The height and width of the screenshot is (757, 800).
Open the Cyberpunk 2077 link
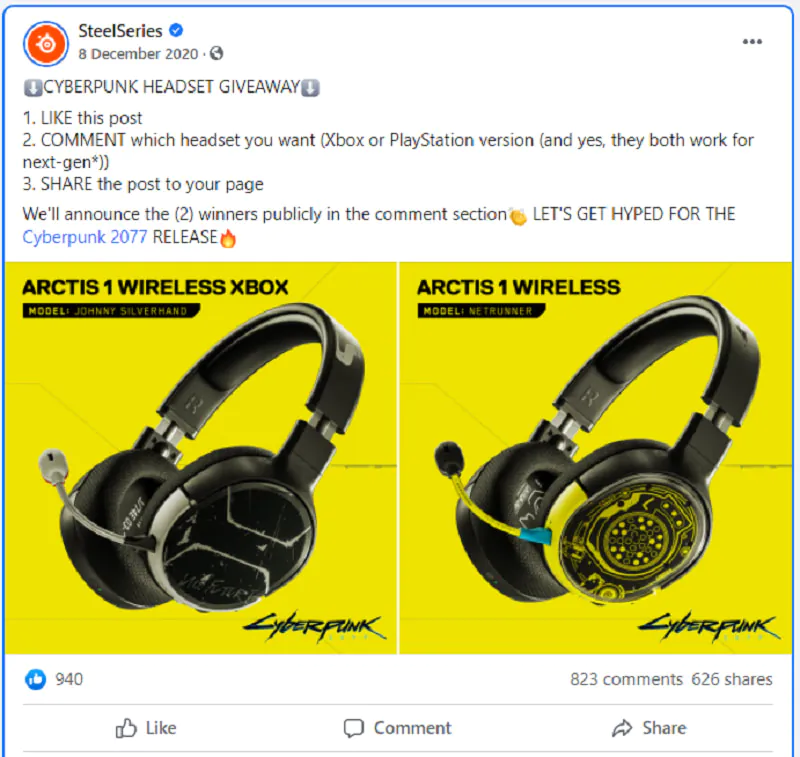pyautogui.click(x=85, y=237)
